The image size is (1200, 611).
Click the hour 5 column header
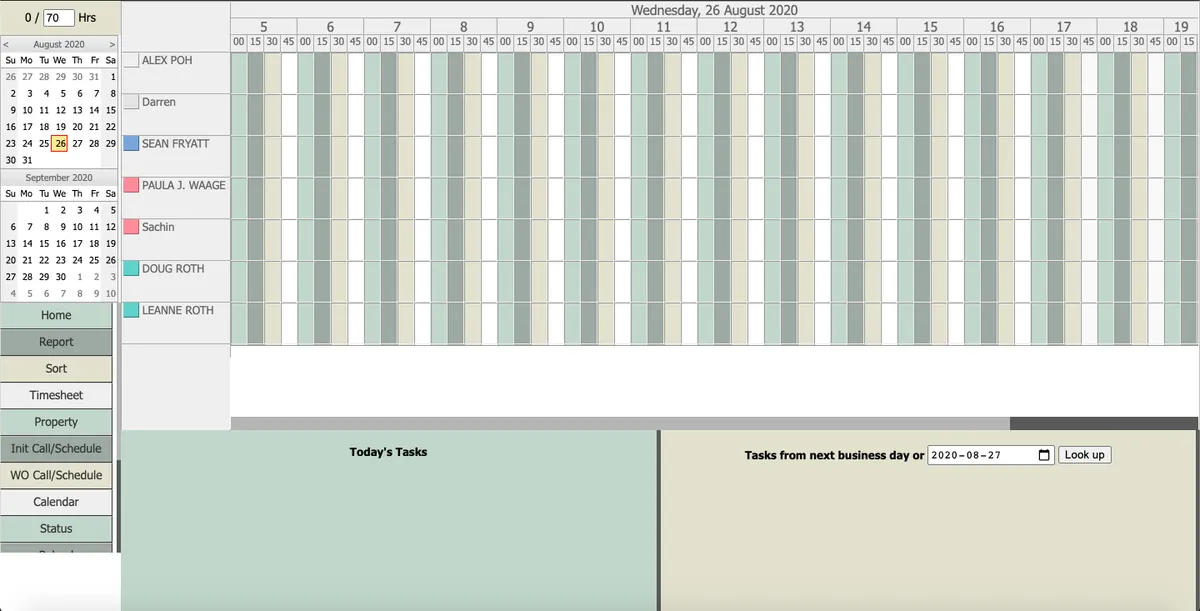(264, 27)
